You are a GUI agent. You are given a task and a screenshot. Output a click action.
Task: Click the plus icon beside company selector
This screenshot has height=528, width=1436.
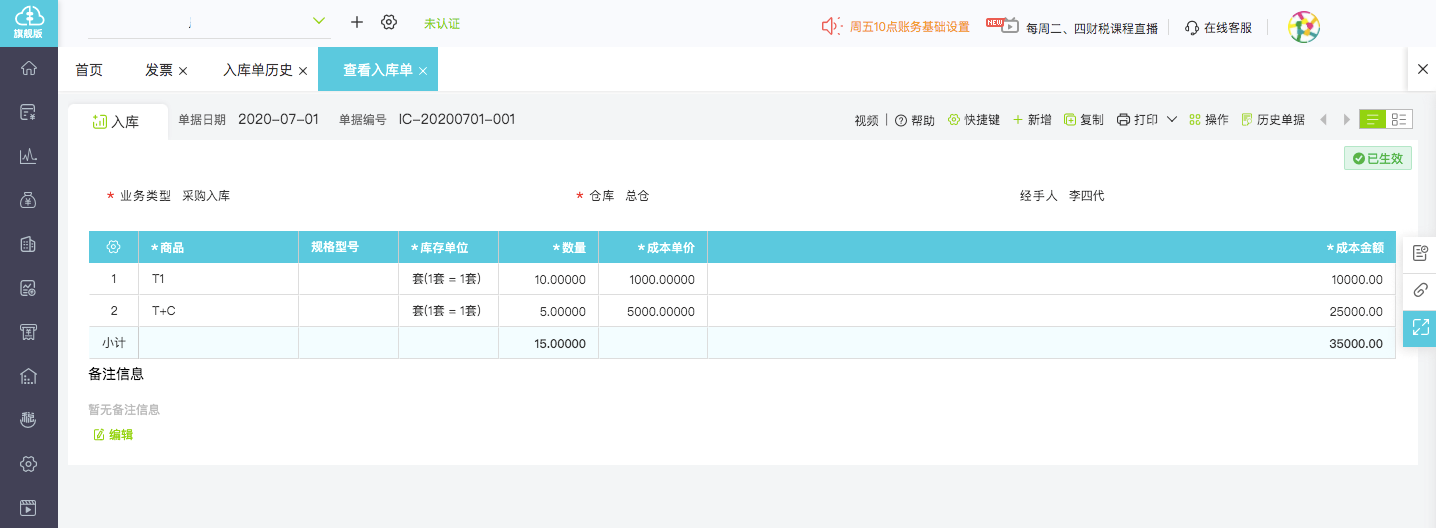pos(357,22)
